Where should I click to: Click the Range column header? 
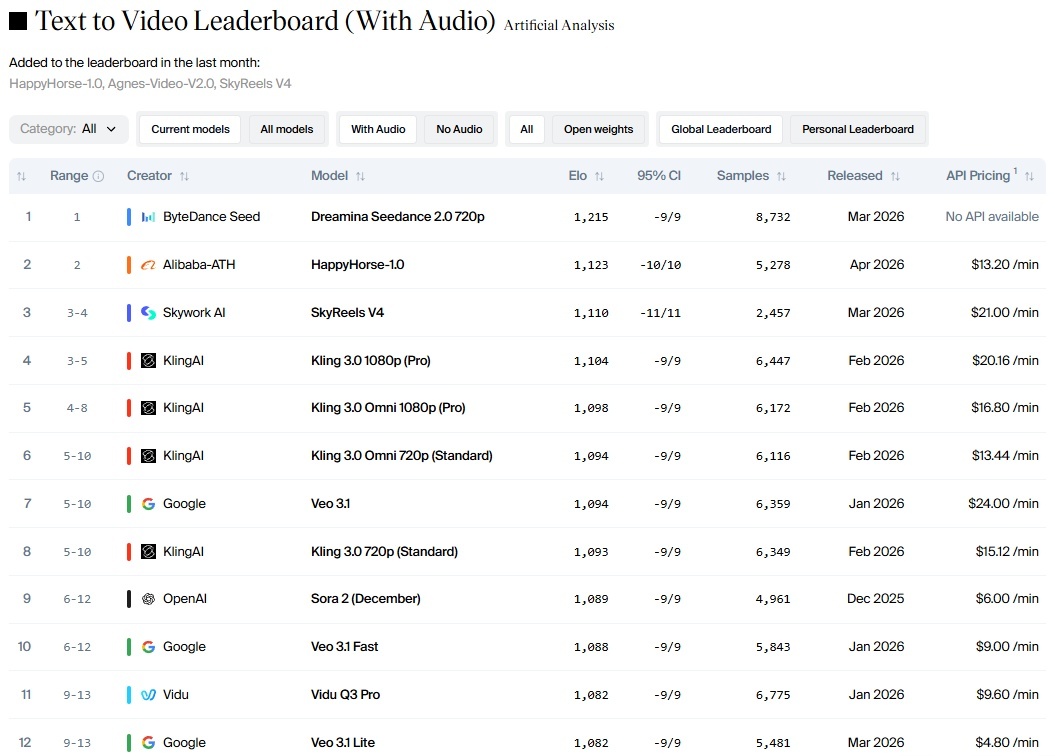(69, 176)
